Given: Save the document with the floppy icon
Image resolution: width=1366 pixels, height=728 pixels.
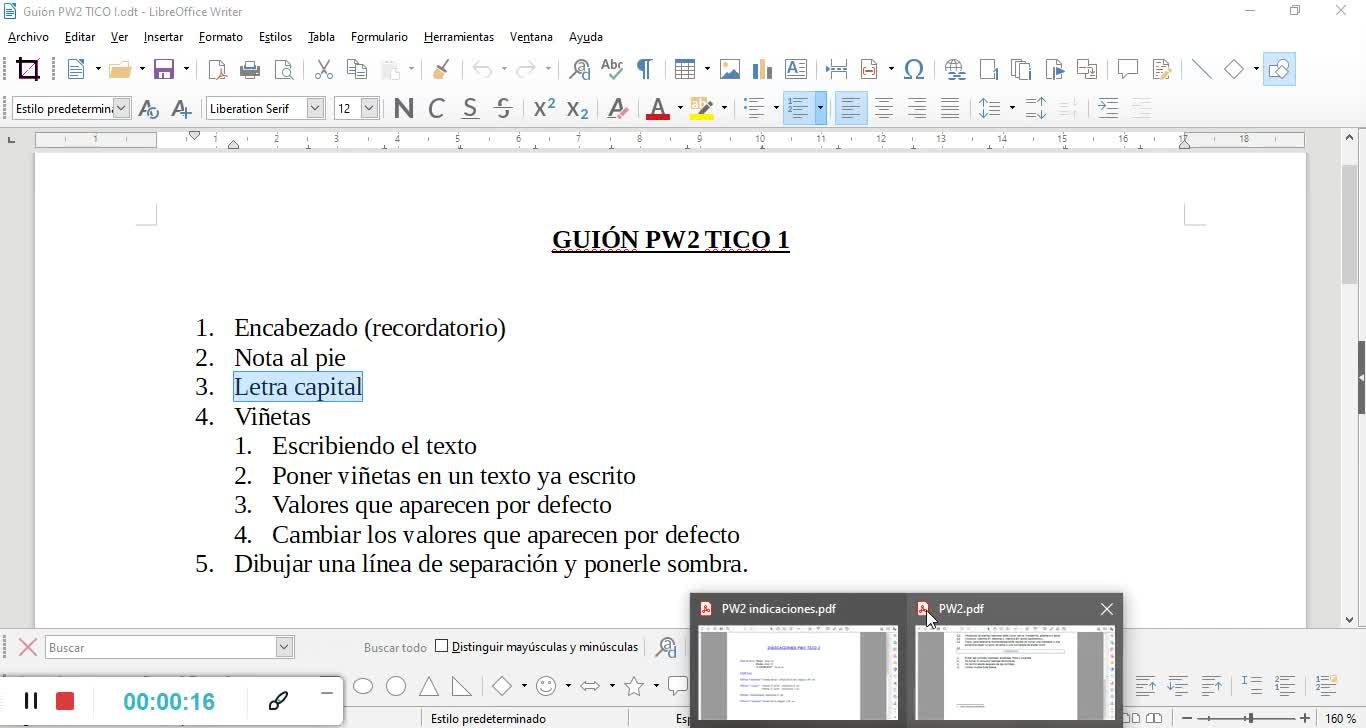Looking at the screenshot, I should tap(164, 69).
